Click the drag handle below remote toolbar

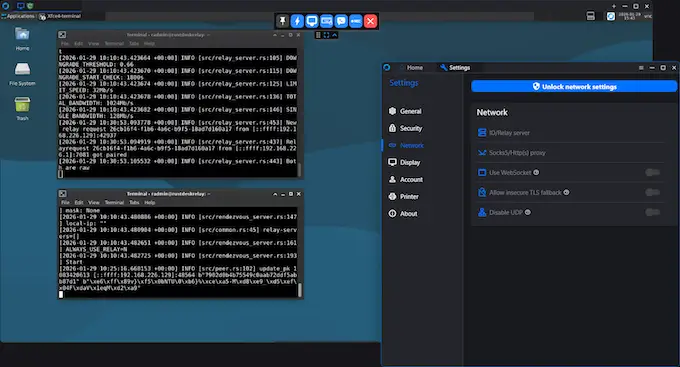318,35
